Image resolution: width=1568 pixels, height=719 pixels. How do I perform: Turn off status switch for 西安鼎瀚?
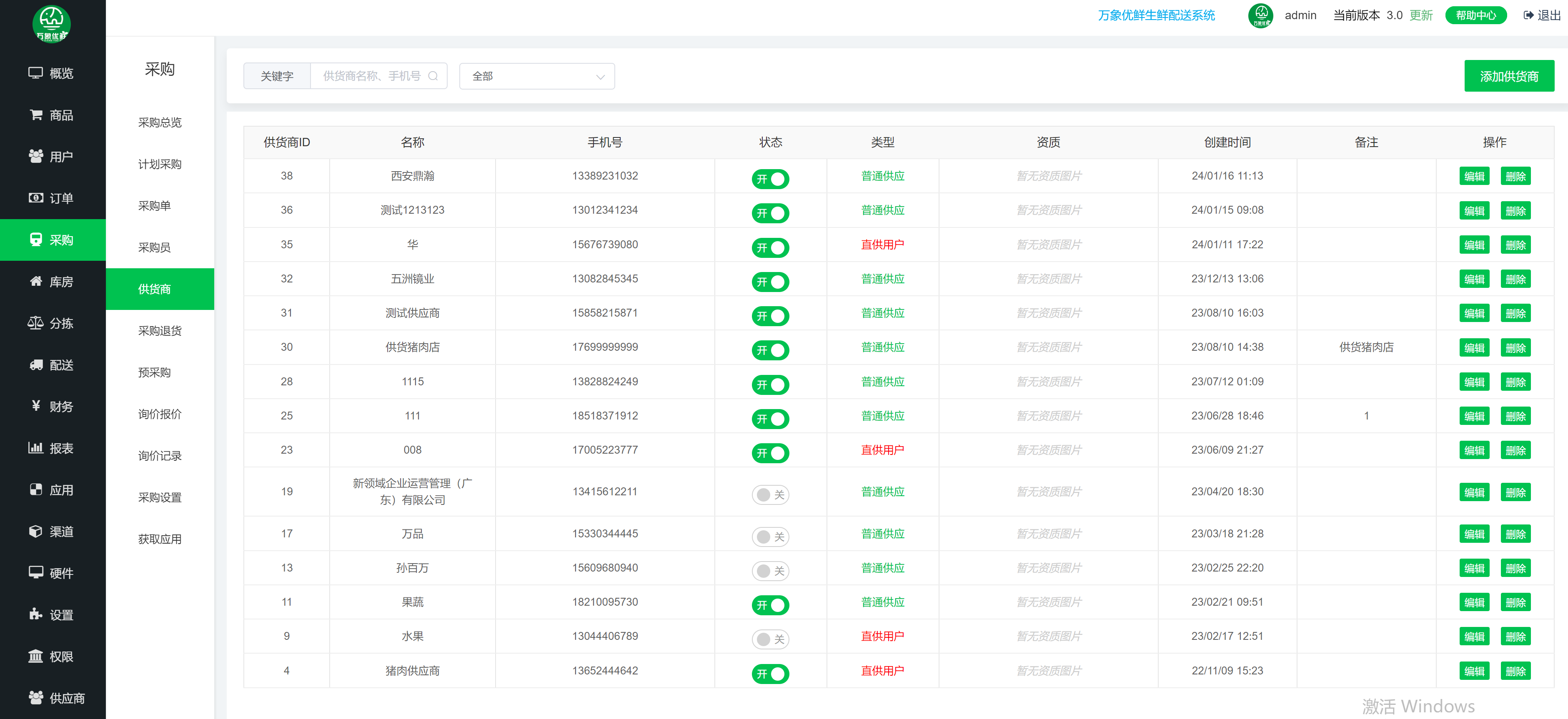click(770, 179)
